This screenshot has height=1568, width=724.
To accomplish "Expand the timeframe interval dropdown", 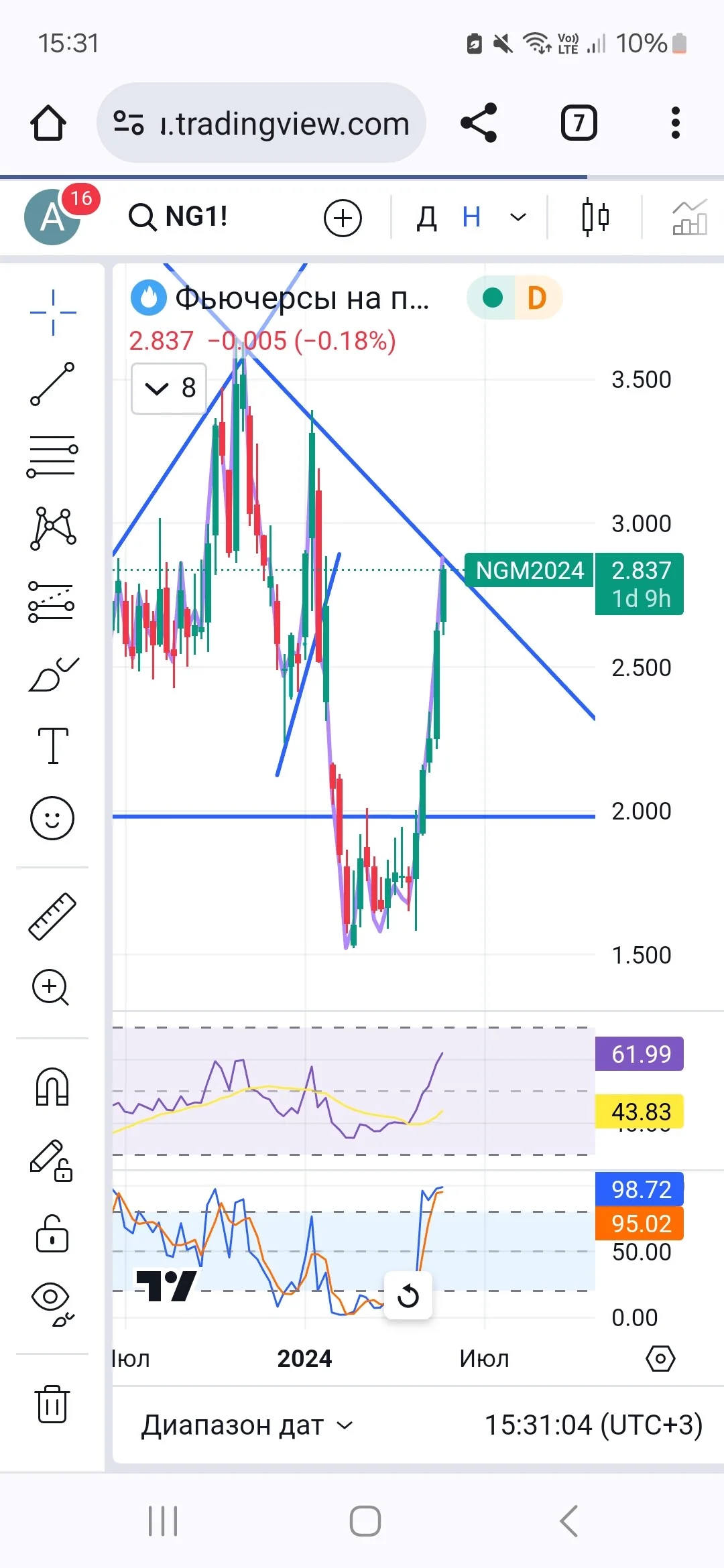I will pos(518,217).
